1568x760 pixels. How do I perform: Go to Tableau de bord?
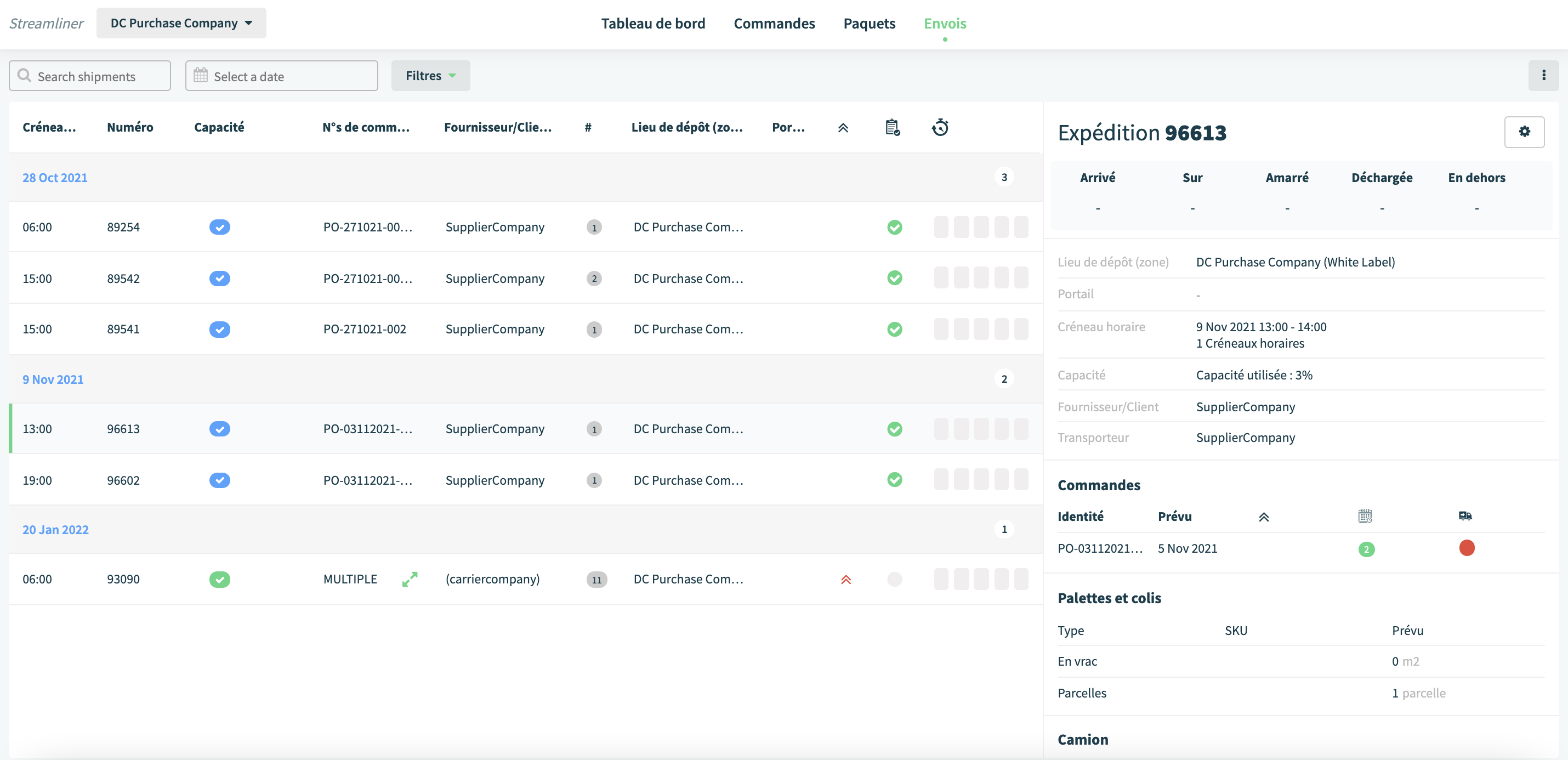(x=652, y=23)
